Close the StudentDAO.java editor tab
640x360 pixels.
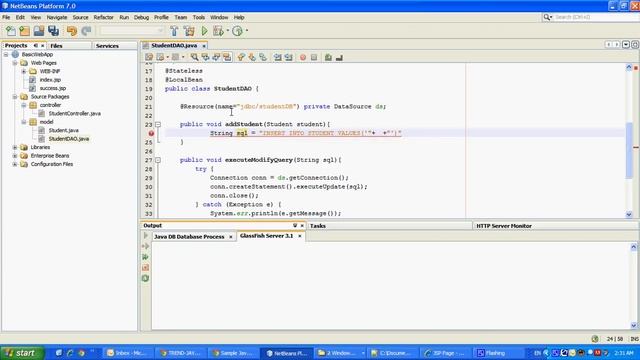(204, 46)
